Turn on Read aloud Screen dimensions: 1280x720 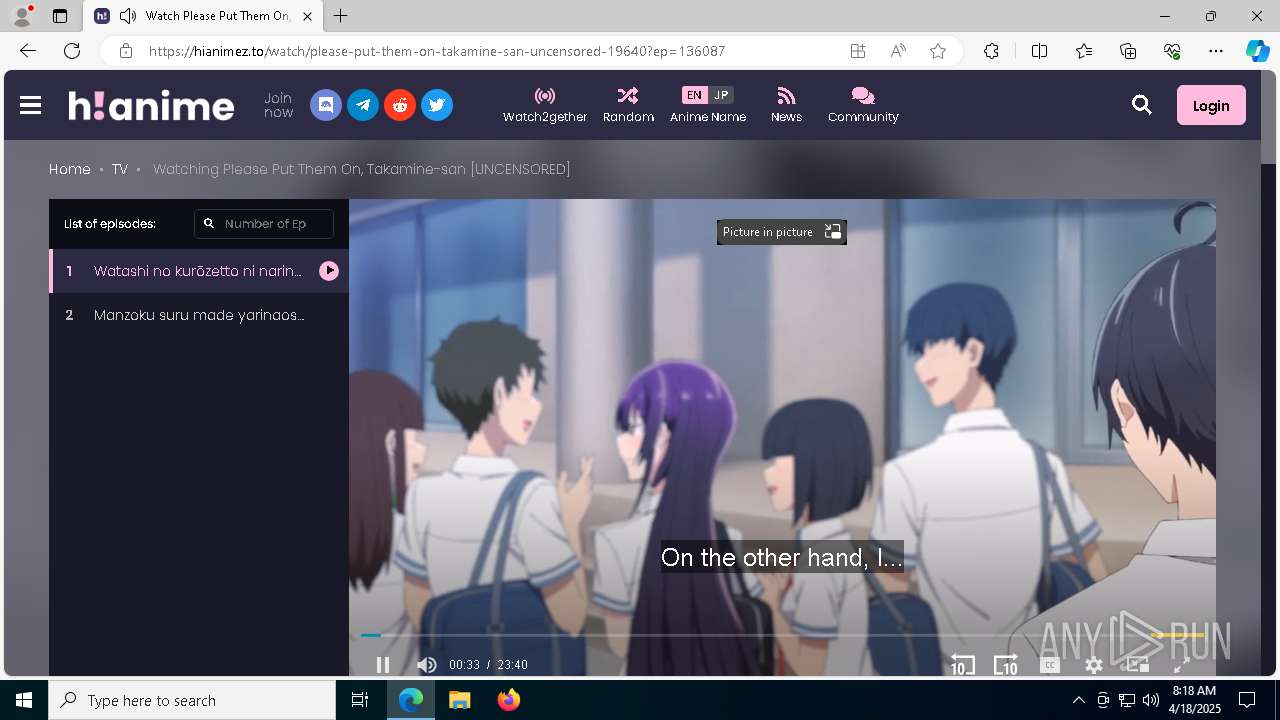coord(898,51)
